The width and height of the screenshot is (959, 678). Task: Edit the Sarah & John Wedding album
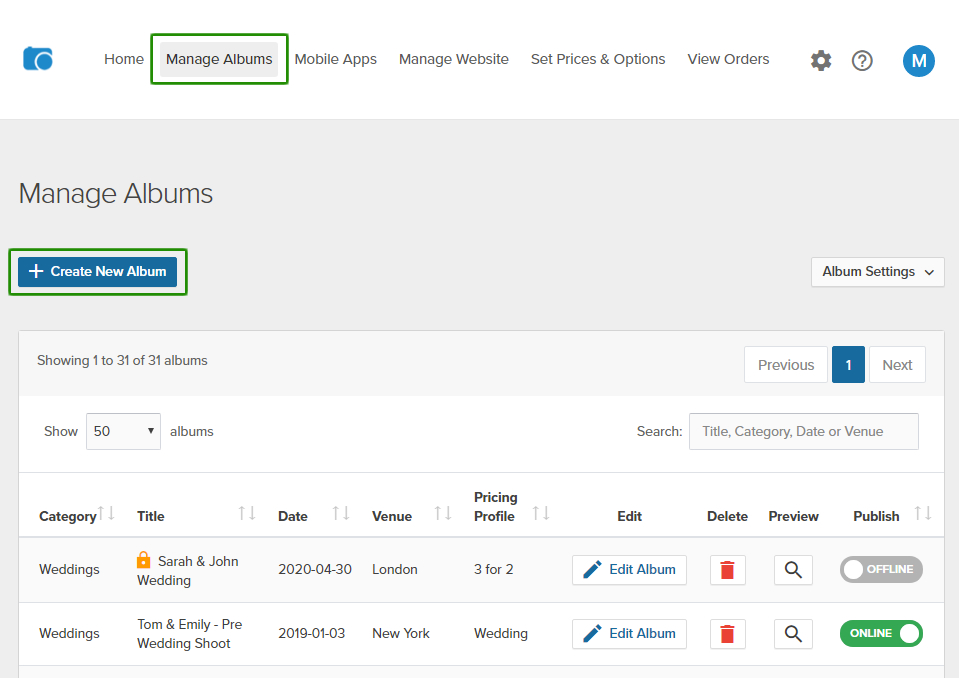click(x=629, y=570)
